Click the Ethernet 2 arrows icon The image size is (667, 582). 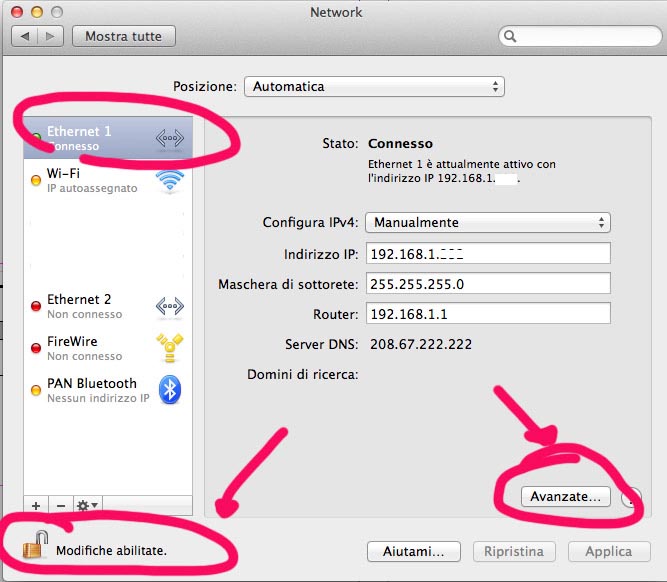pyautogui.click(x=170, y=306)
